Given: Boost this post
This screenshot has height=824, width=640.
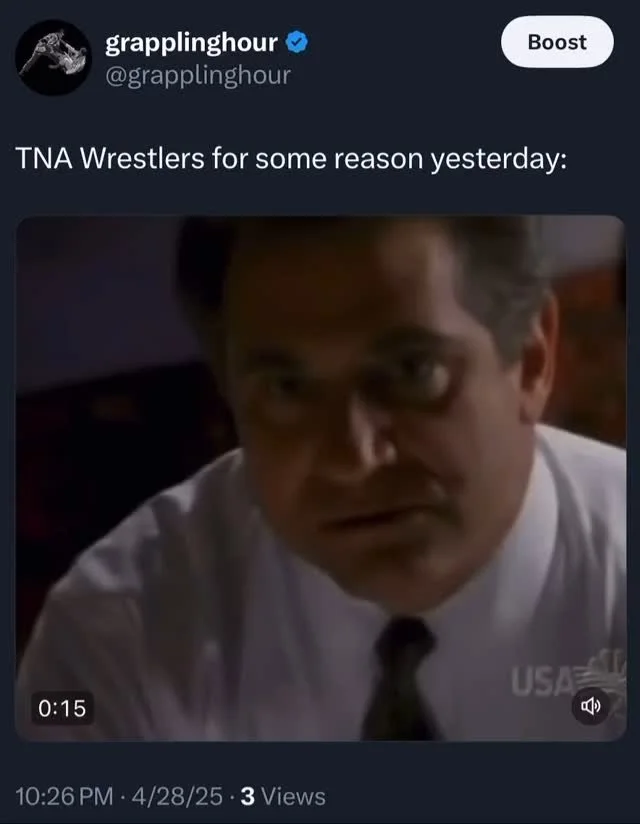Looking at the screenshot, I should click(x=557, y=42).
